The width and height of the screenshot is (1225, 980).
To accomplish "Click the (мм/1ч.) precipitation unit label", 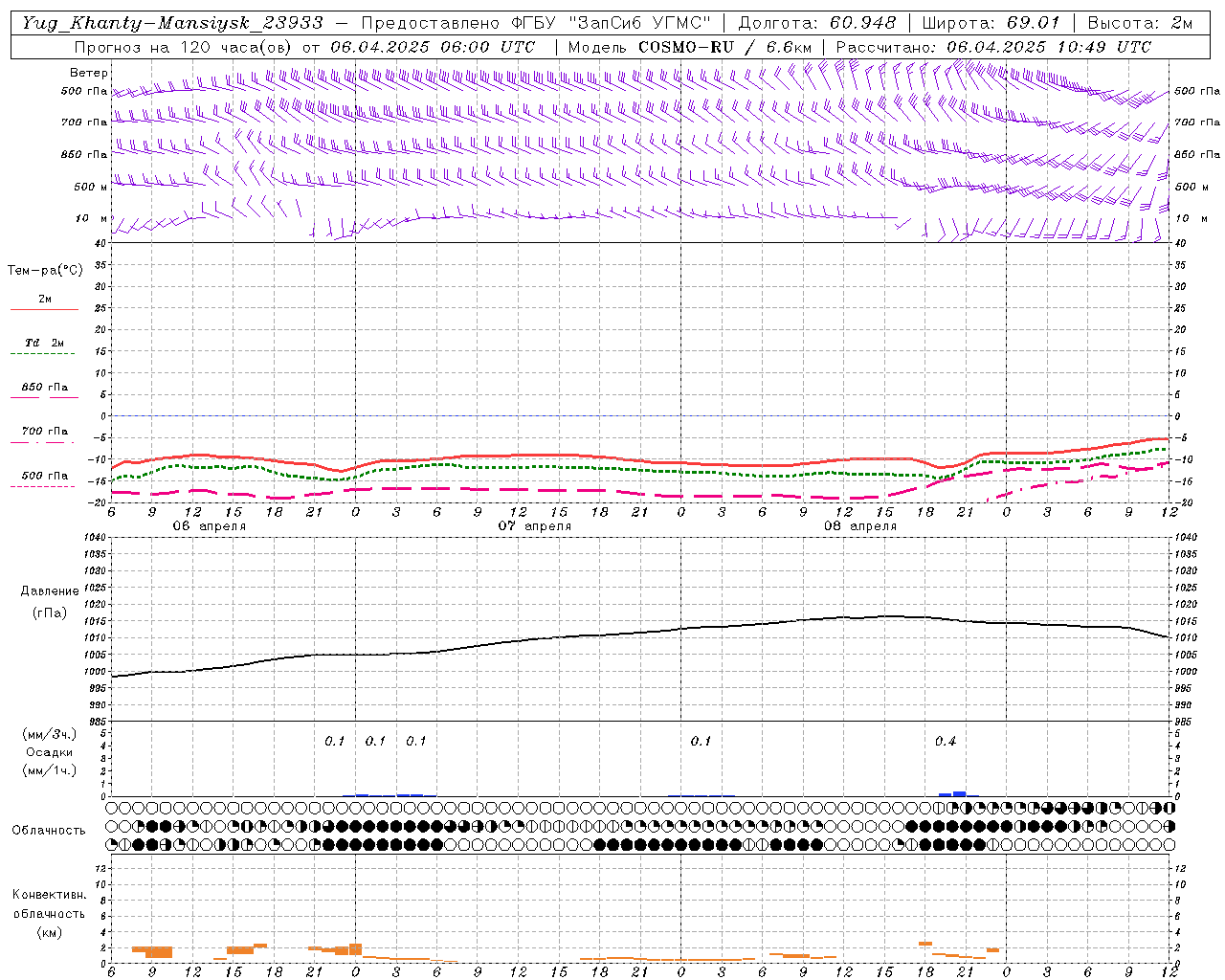I will click(x=50, y=770).
